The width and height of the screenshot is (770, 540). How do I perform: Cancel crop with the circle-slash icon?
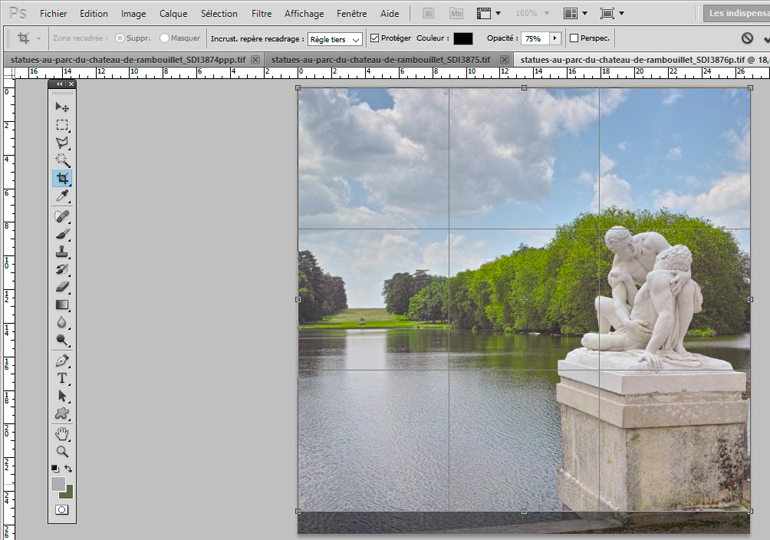pos(747,38)
